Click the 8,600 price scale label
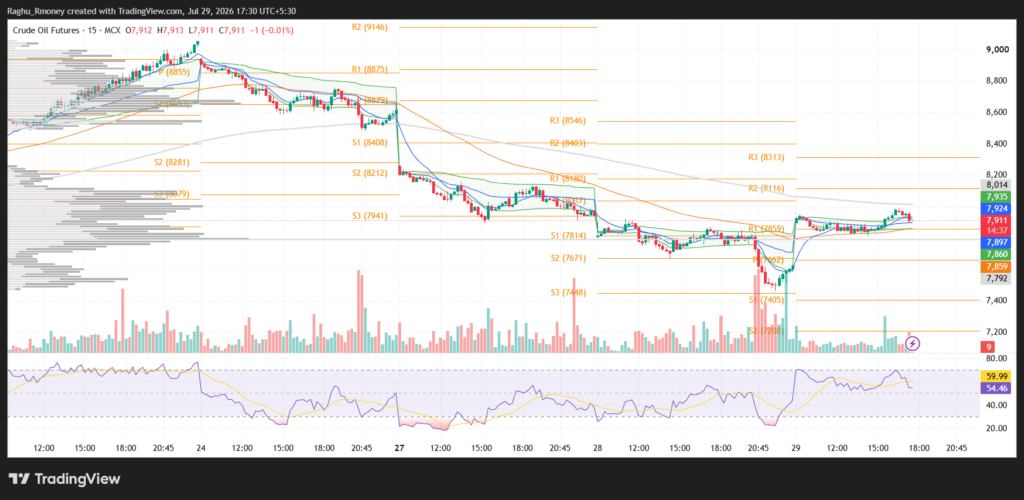This screenshot has height=500, width=1024. (x=997, y=112)
